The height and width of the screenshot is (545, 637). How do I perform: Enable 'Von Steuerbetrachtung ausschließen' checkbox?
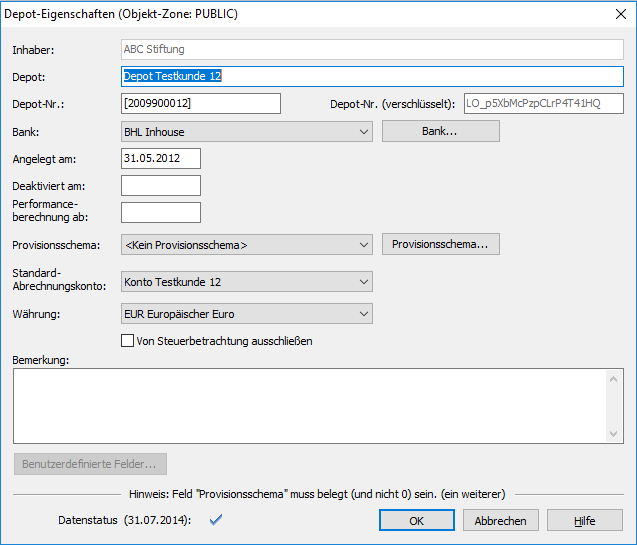(127, 341)
